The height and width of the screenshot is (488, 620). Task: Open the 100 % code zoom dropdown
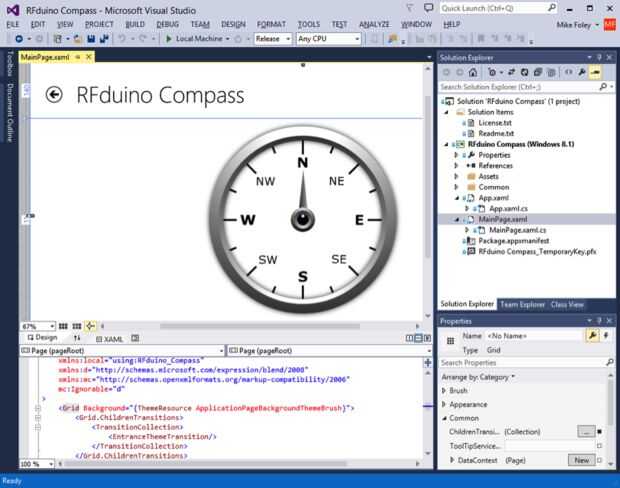click(x=37, y=463)
